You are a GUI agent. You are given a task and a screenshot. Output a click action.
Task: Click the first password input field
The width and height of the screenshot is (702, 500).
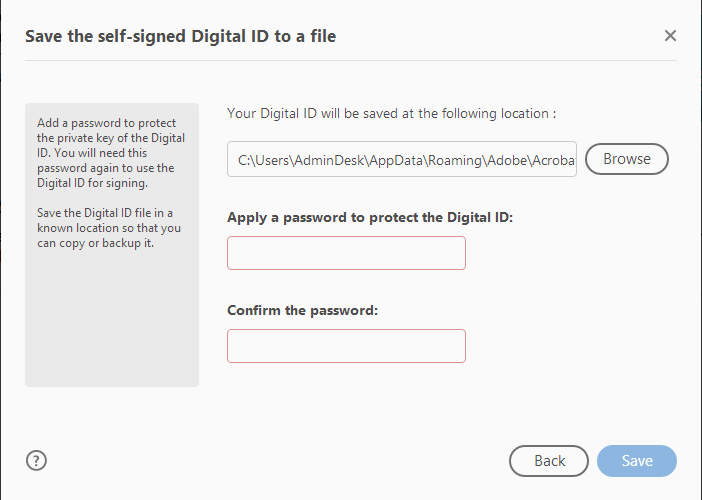pos(346,253)
